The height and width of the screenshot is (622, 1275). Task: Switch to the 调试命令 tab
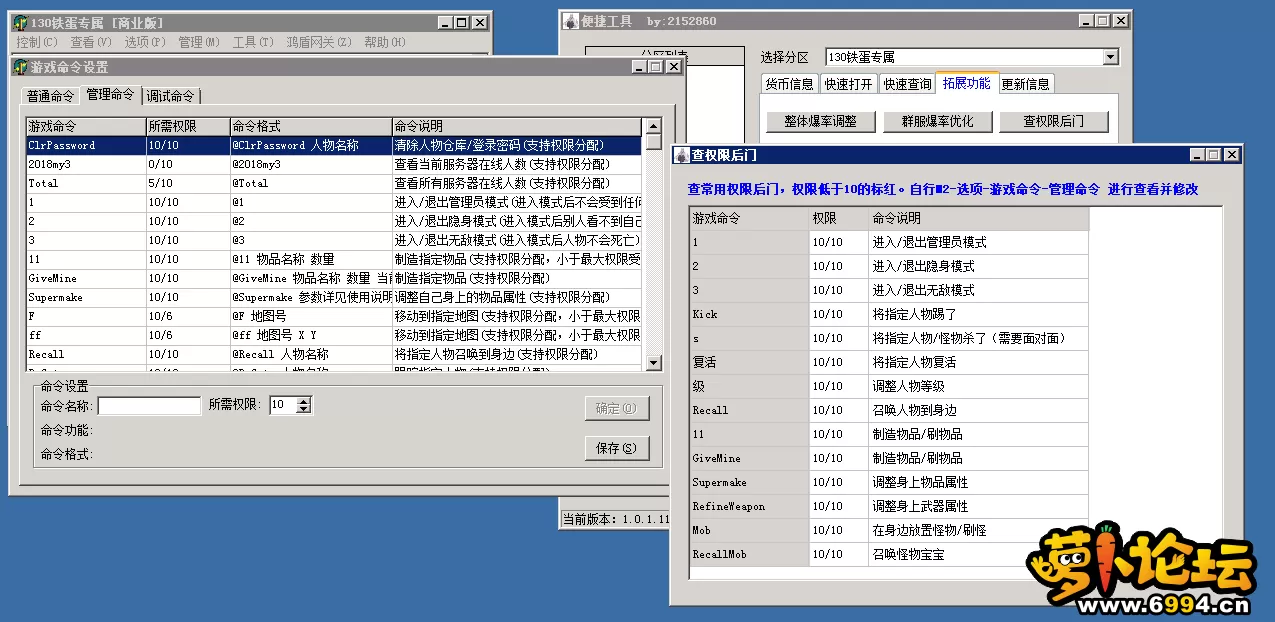(x=171, y=96)
